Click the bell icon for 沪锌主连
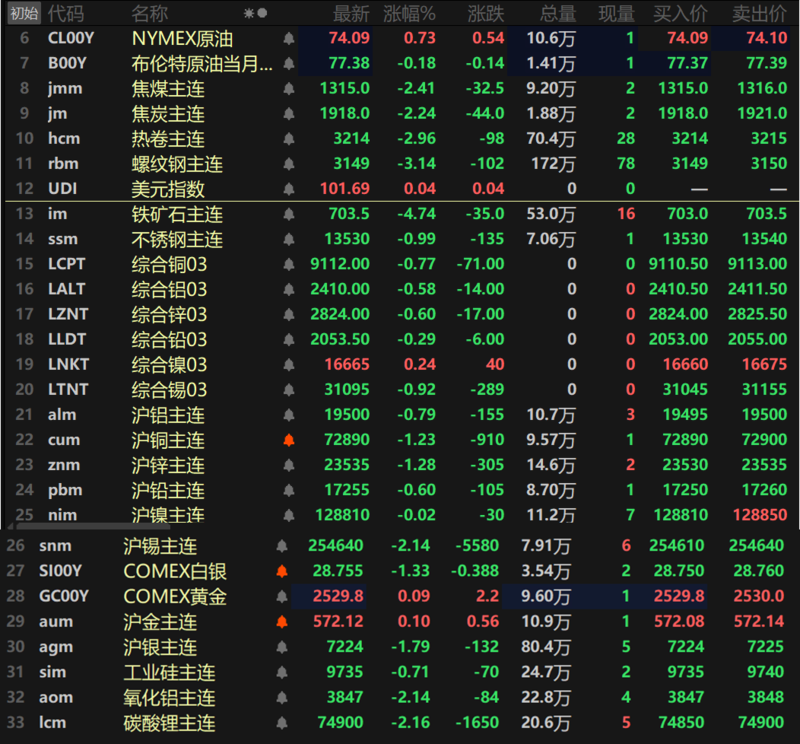 point(289,465)
